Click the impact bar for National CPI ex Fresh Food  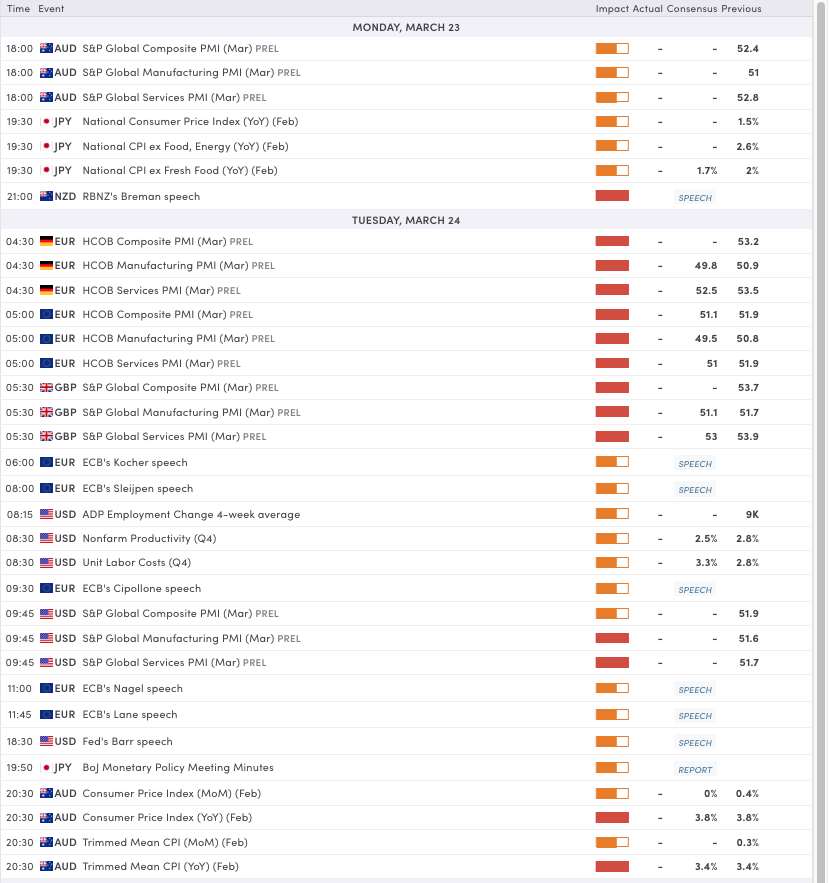tap(612, 171)
